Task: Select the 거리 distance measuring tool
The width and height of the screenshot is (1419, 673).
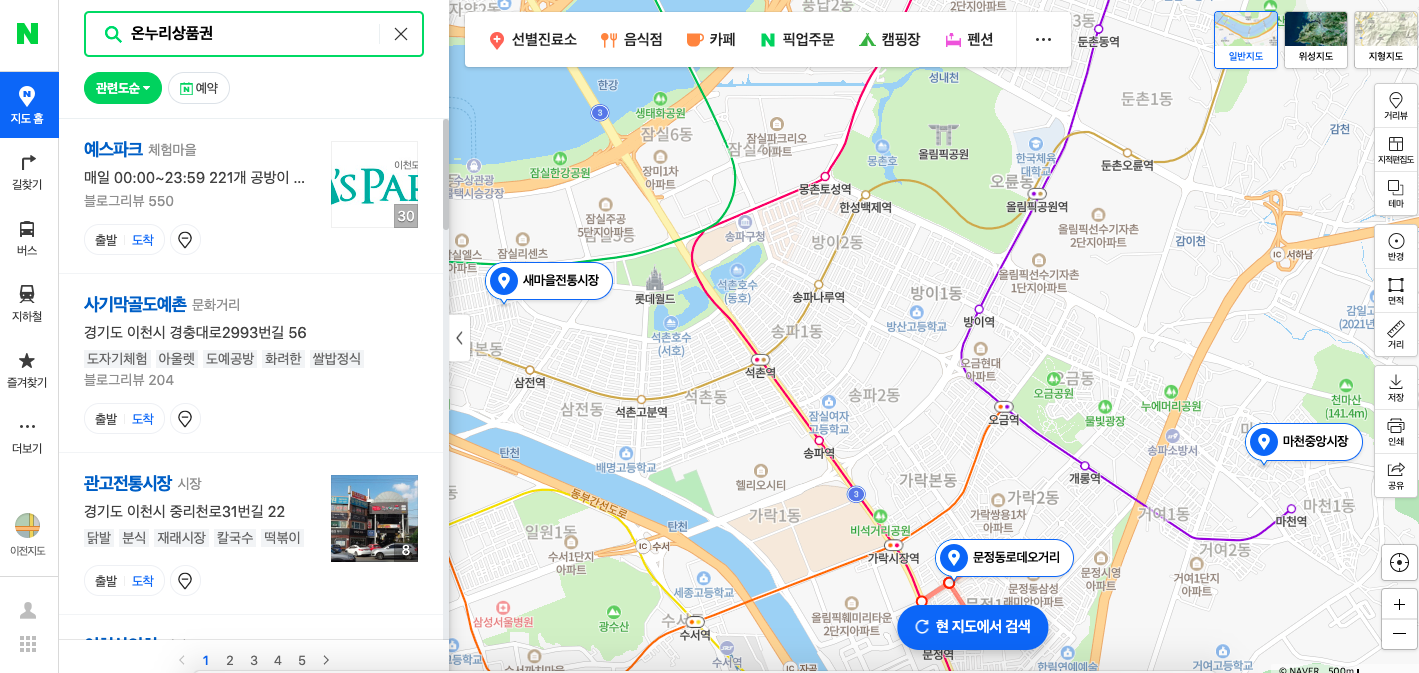Action: (x=1396, y=335)
